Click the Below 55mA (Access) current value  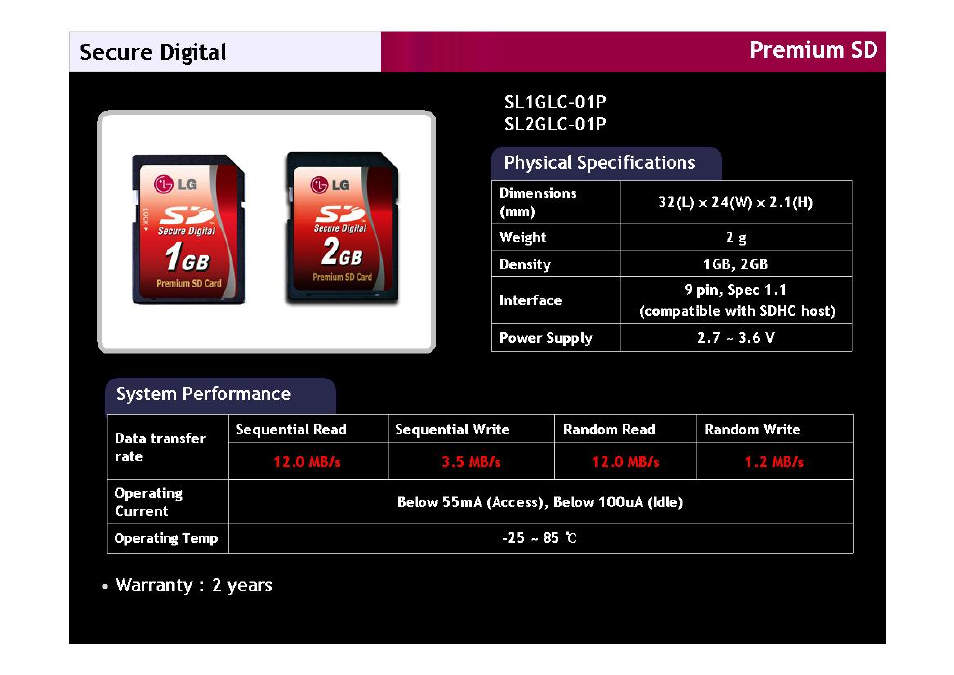pos(540,502)
